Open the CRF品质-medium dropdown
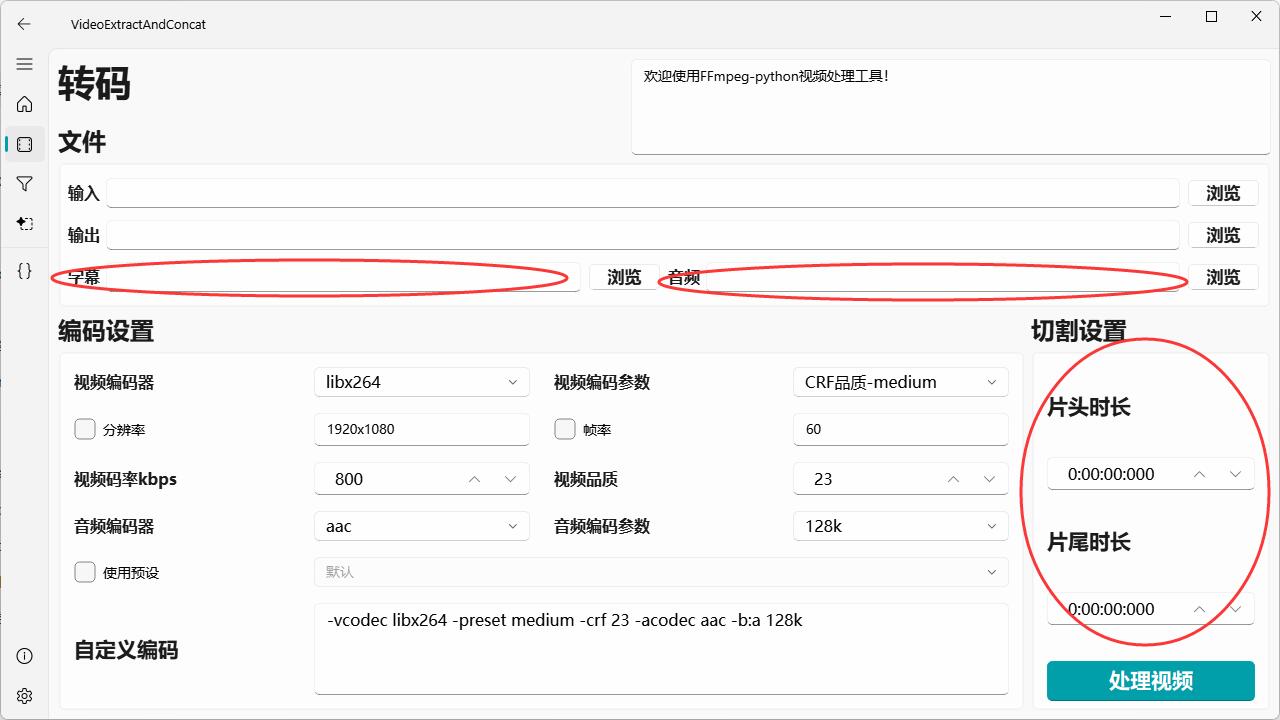 click(x=901, y=382)
